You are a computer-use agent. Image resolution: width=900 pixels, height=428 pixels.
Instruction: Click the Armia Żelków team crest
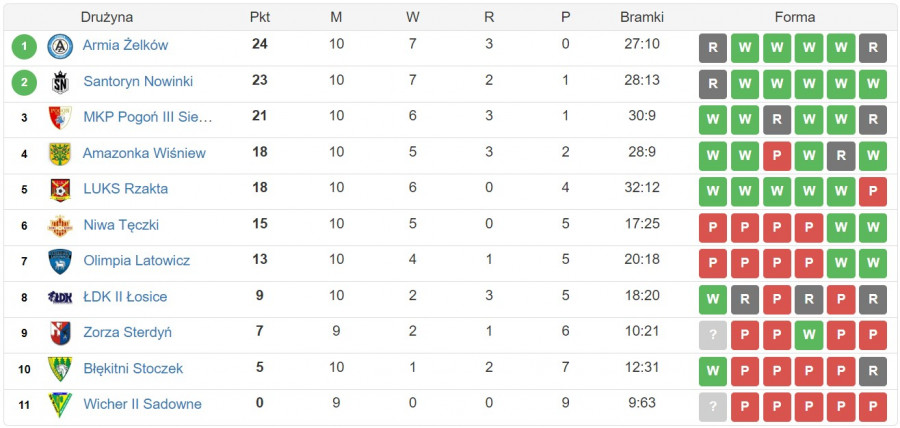pos(60,46)
